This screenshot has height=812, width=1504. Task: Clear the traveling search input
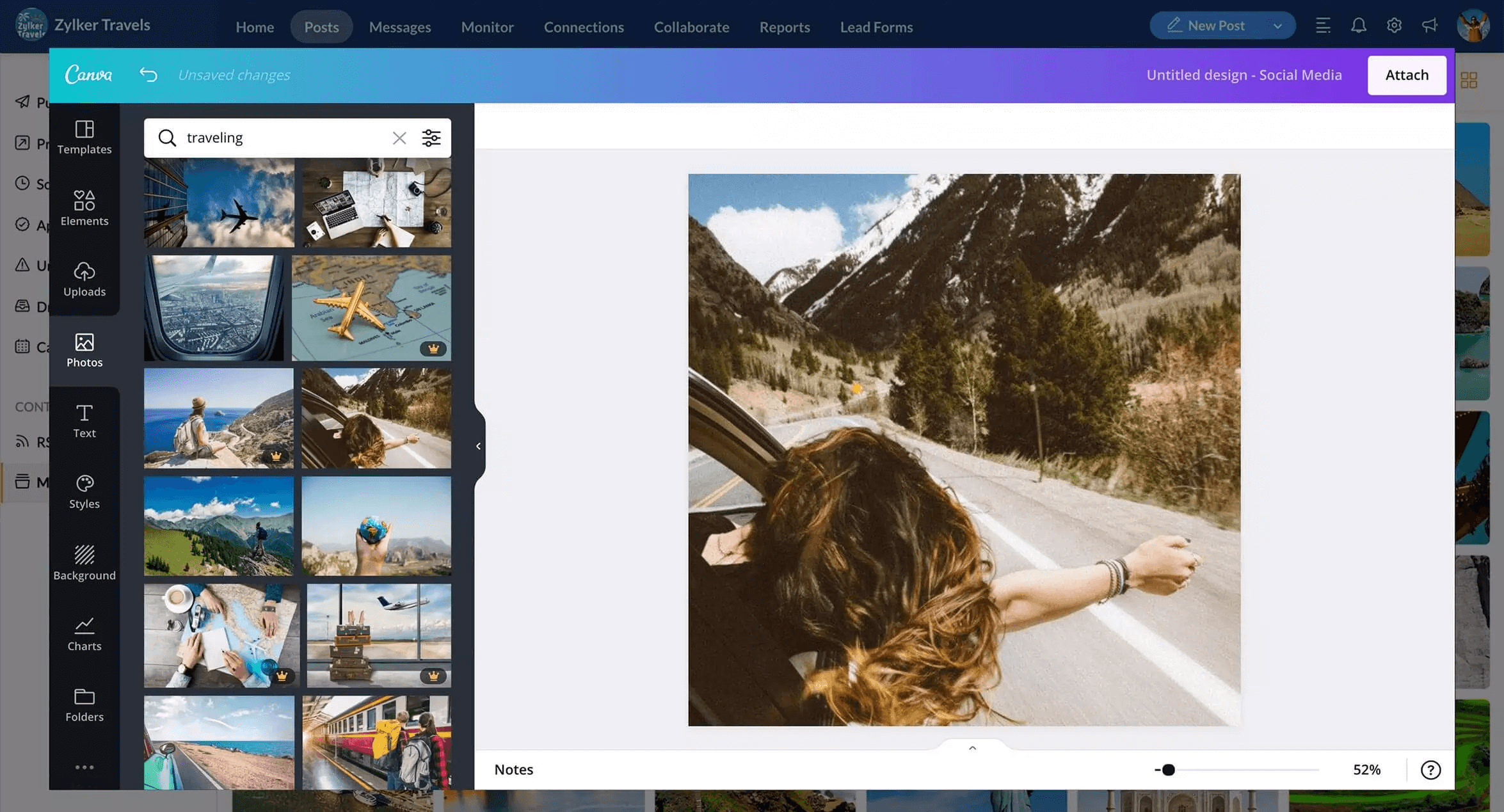pos(398,138)
